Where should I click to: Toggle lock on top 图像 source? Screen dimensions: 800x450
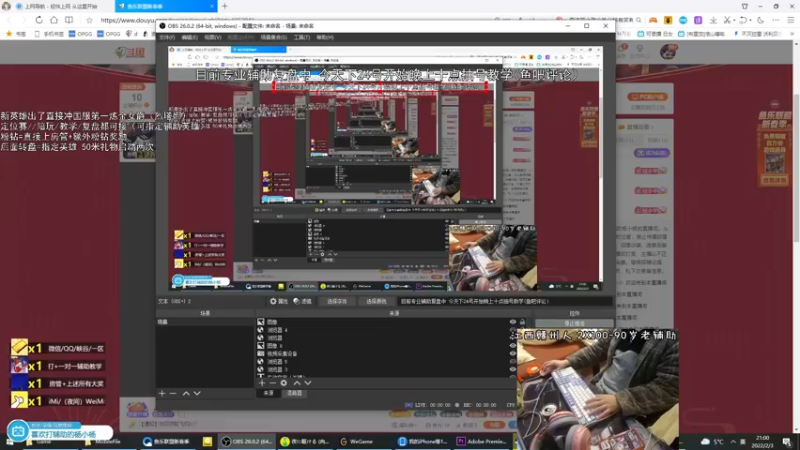[522, 322]
